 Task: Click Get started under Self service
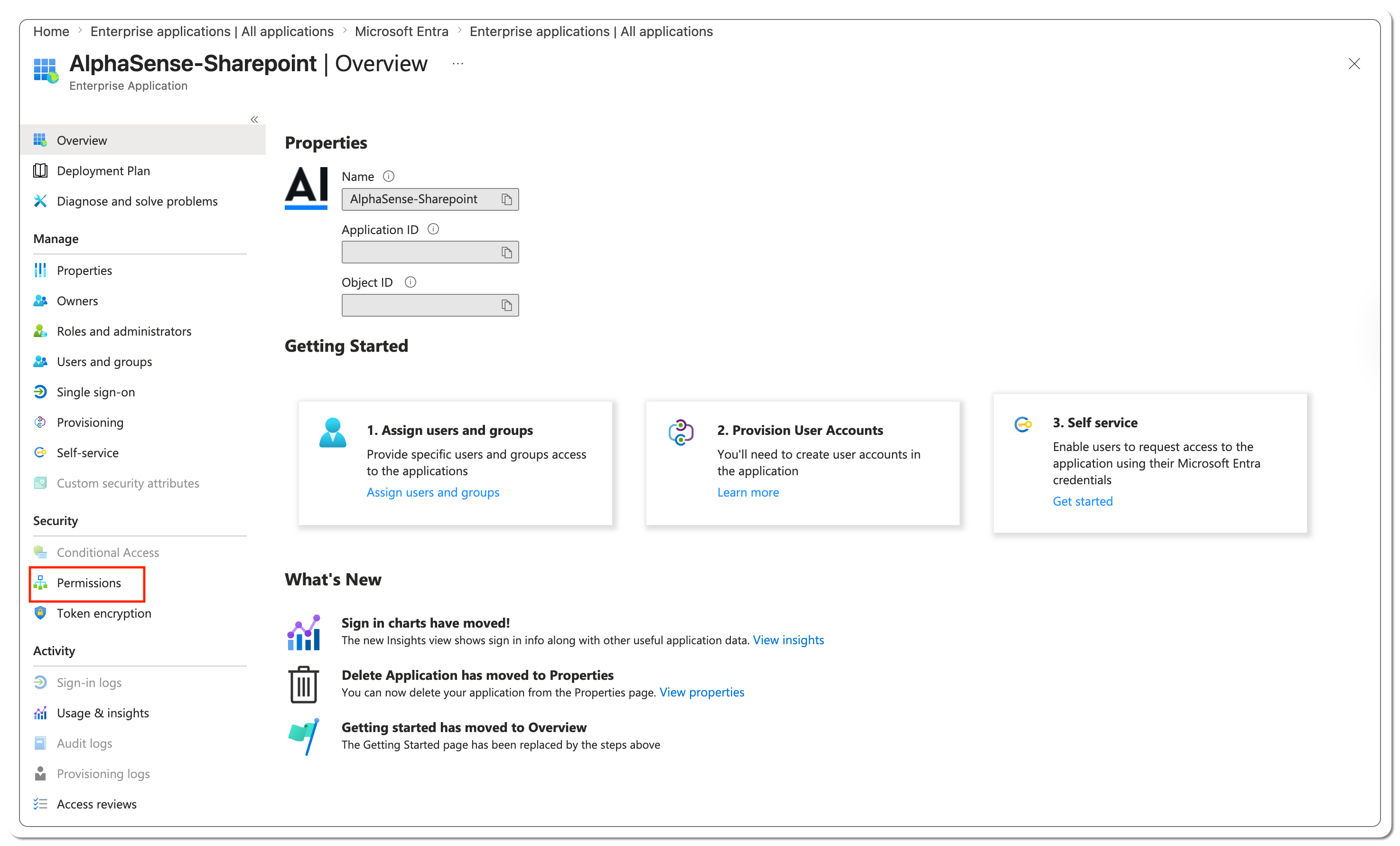coord(1083,501)
